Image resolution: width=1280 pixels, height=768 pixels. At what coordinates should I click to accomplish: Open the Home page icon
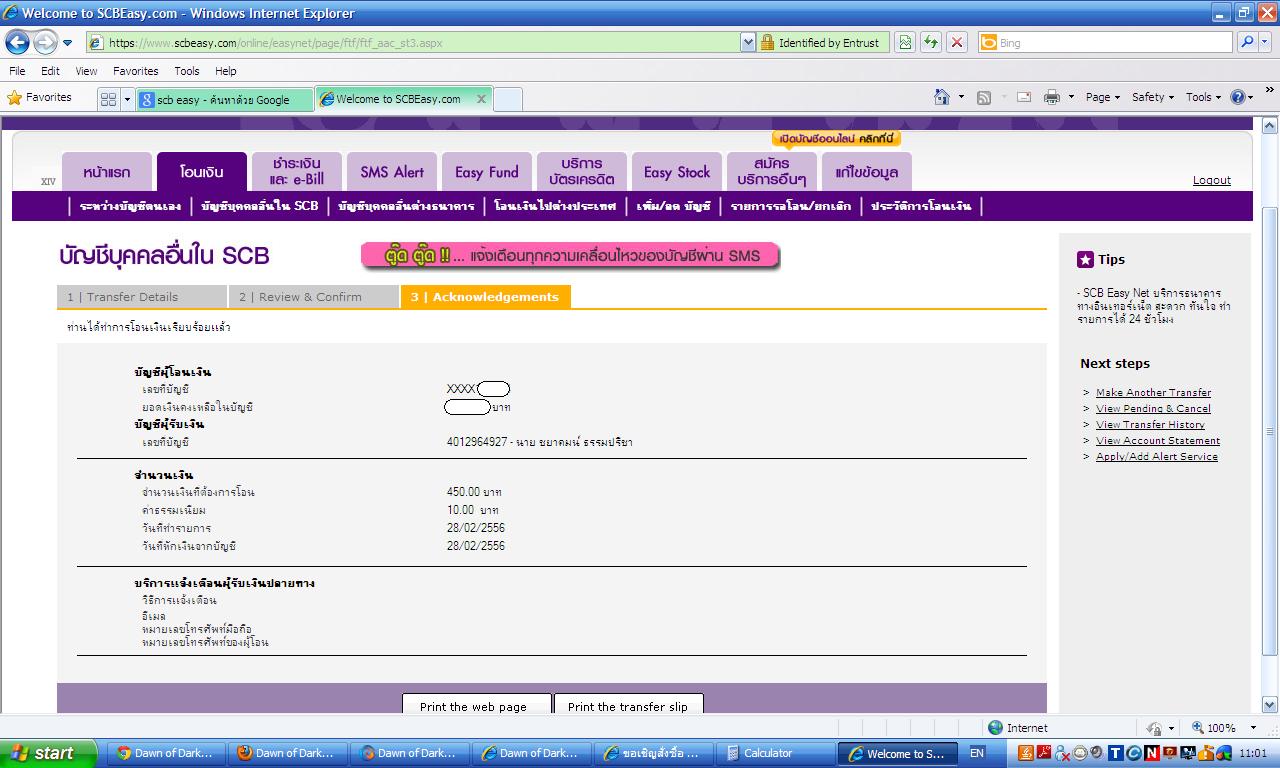[941, 97]
